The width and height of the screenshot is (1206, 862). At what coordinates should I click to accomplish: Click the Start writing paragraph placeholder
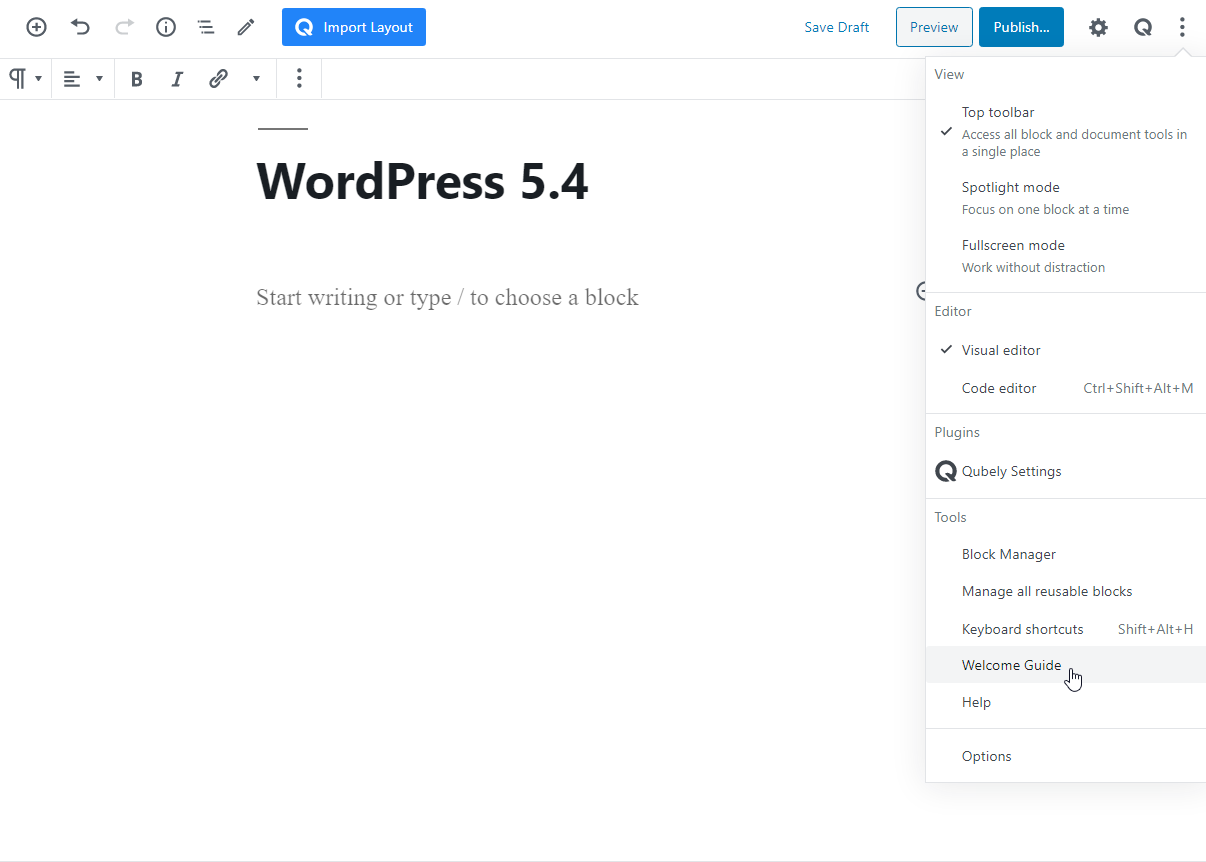coord(447,297)
